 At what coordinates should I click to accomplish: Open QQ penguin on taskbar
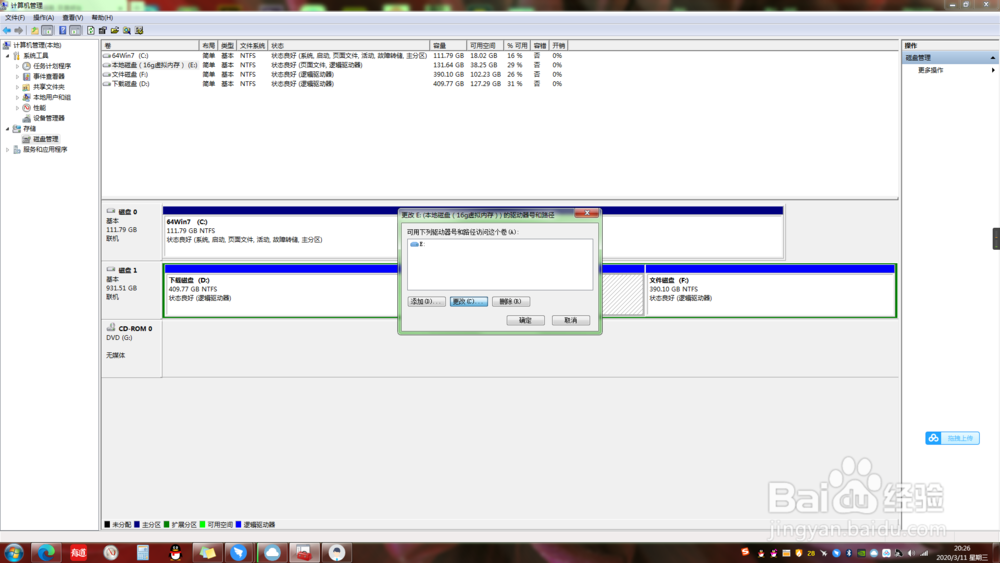pos(175,552)
